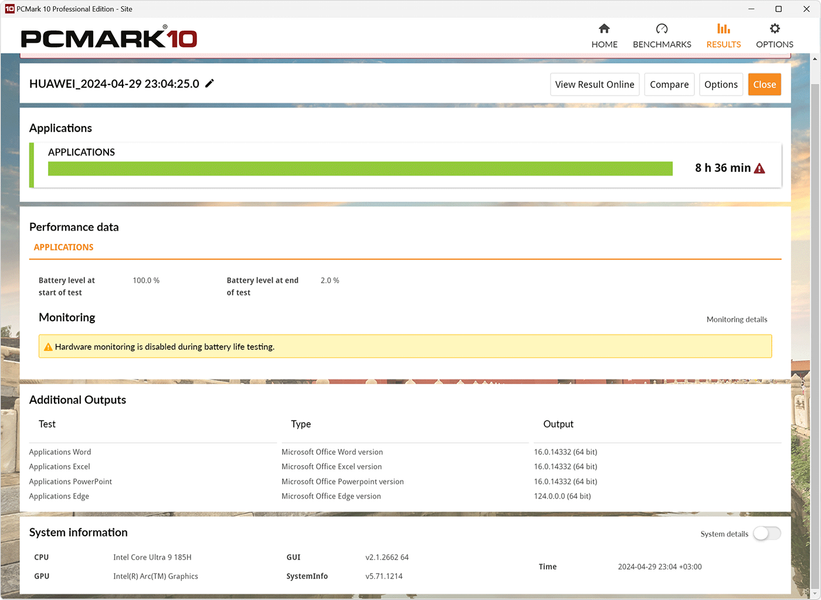Click the Microsoft Office Powerpoint version cell
The width and height of the screenshot is (821, 600).
342,482
